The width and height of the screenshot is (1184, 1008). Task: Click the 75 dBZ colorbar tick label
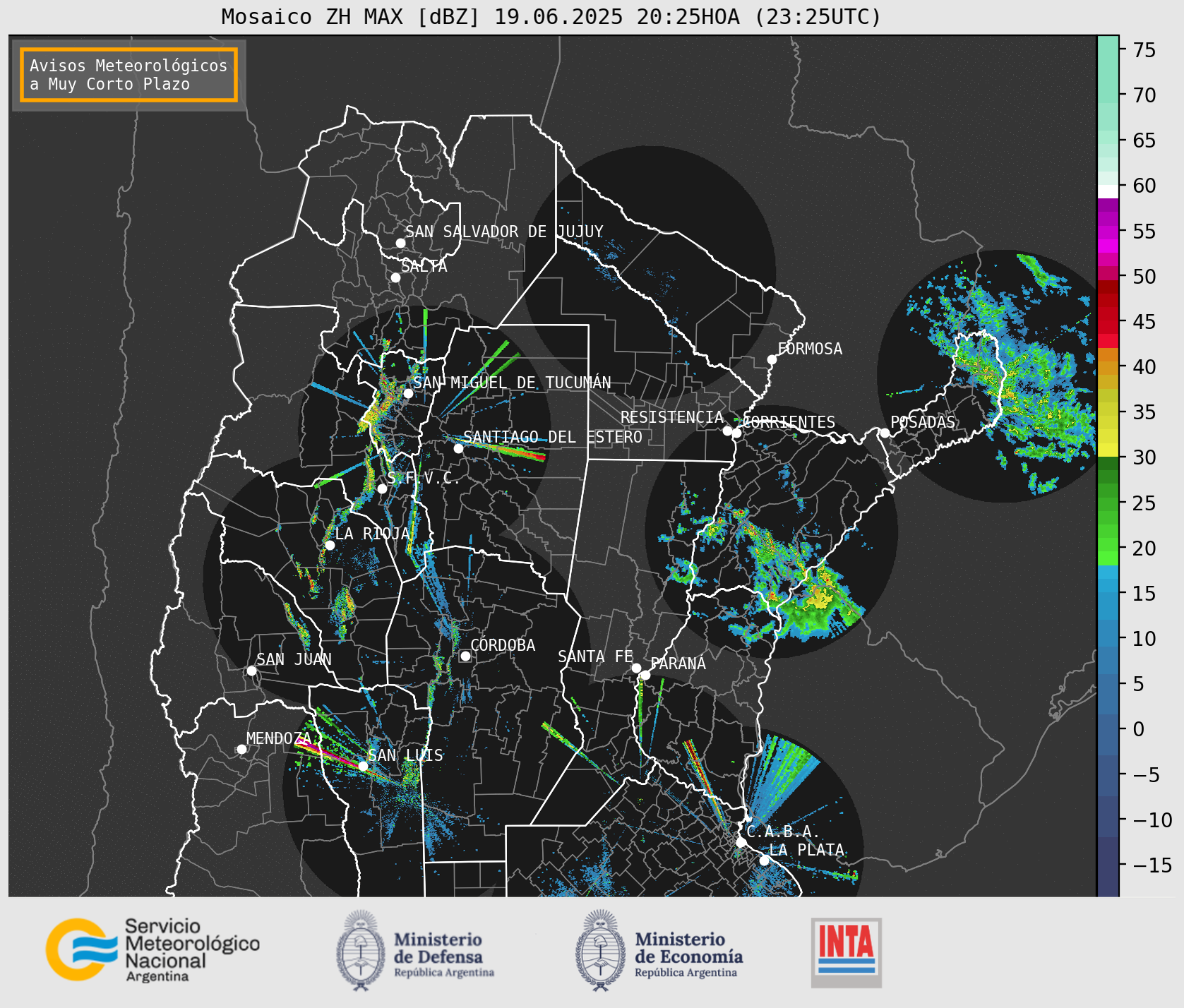tap(1144, 49)
